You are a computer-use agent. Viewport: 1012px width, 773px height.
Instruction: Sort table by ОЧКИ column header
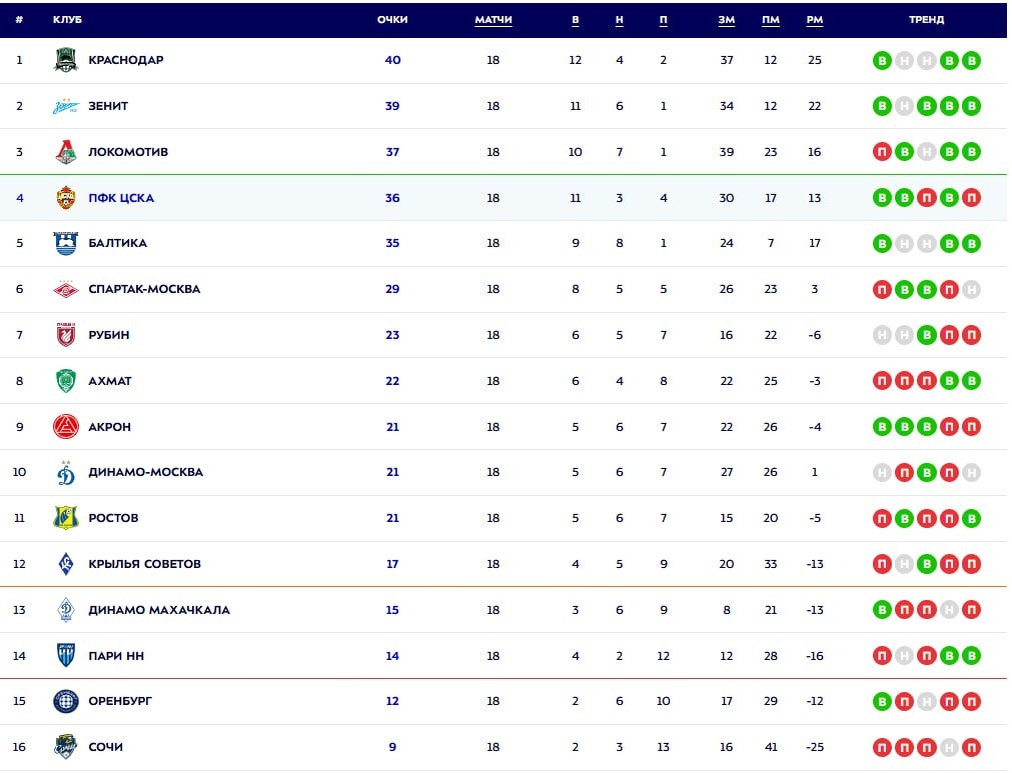point(392,20)
